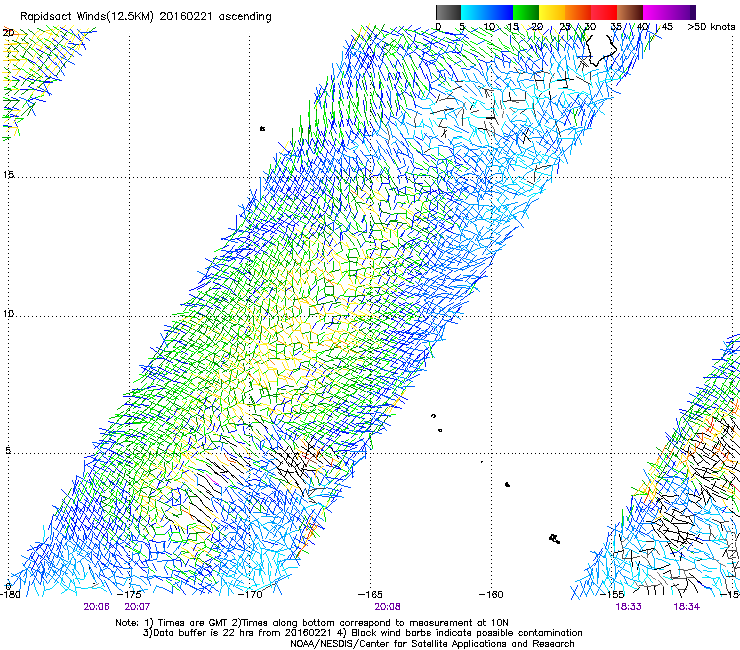
Task: Click the red 30–35 knots legend segment
Action: pyautogui.click(x=604, y=12)
